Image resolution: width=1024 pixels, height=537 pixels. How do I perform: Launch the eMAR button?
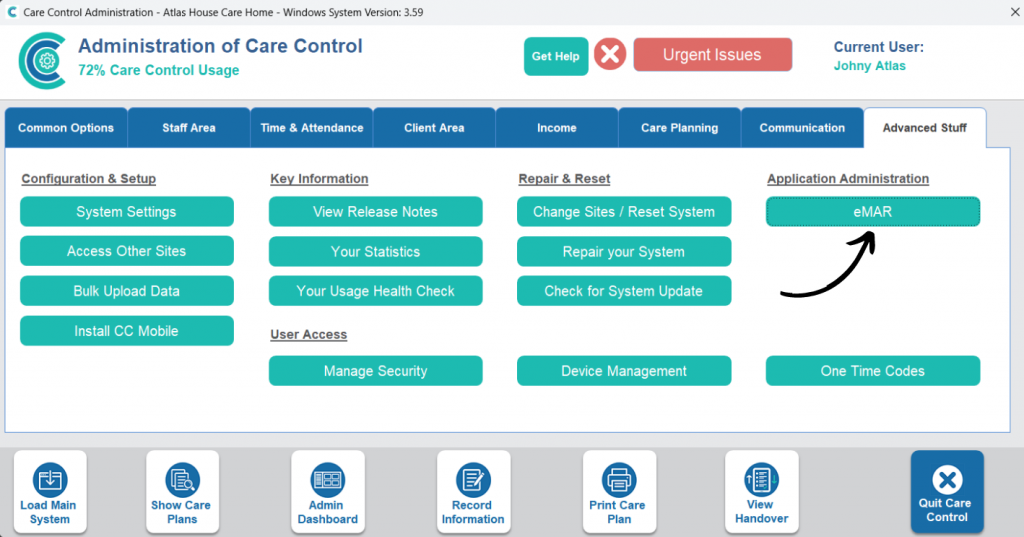(873, 212)
